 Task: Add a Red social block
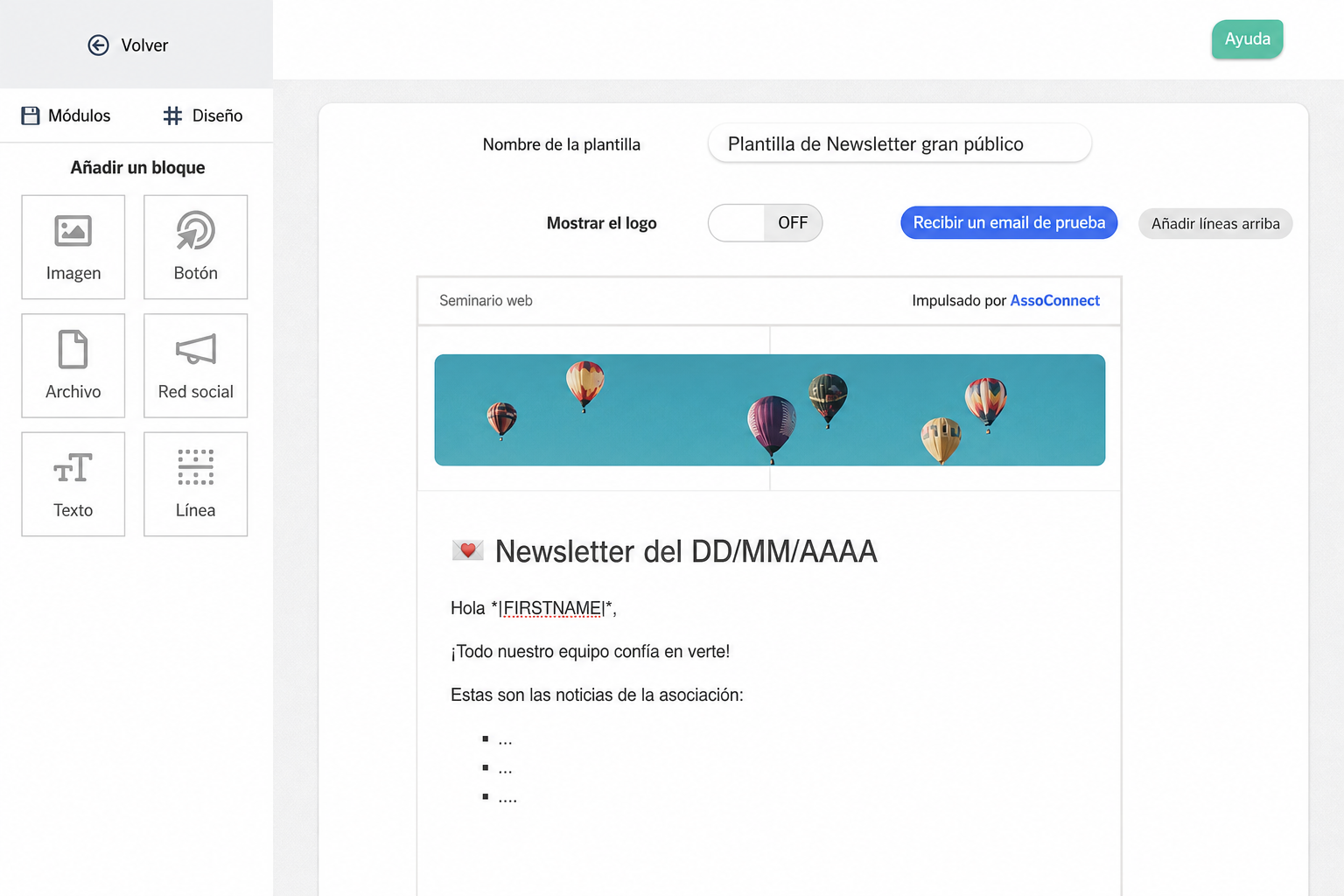[x=196, y=366]
